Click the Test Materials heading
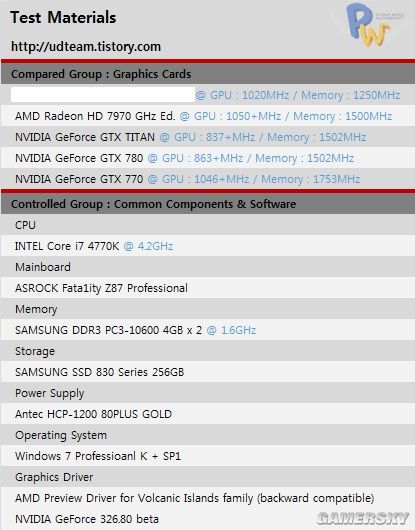Image resolution: width=415 pixels, height=530 pixels. [63, 17]
